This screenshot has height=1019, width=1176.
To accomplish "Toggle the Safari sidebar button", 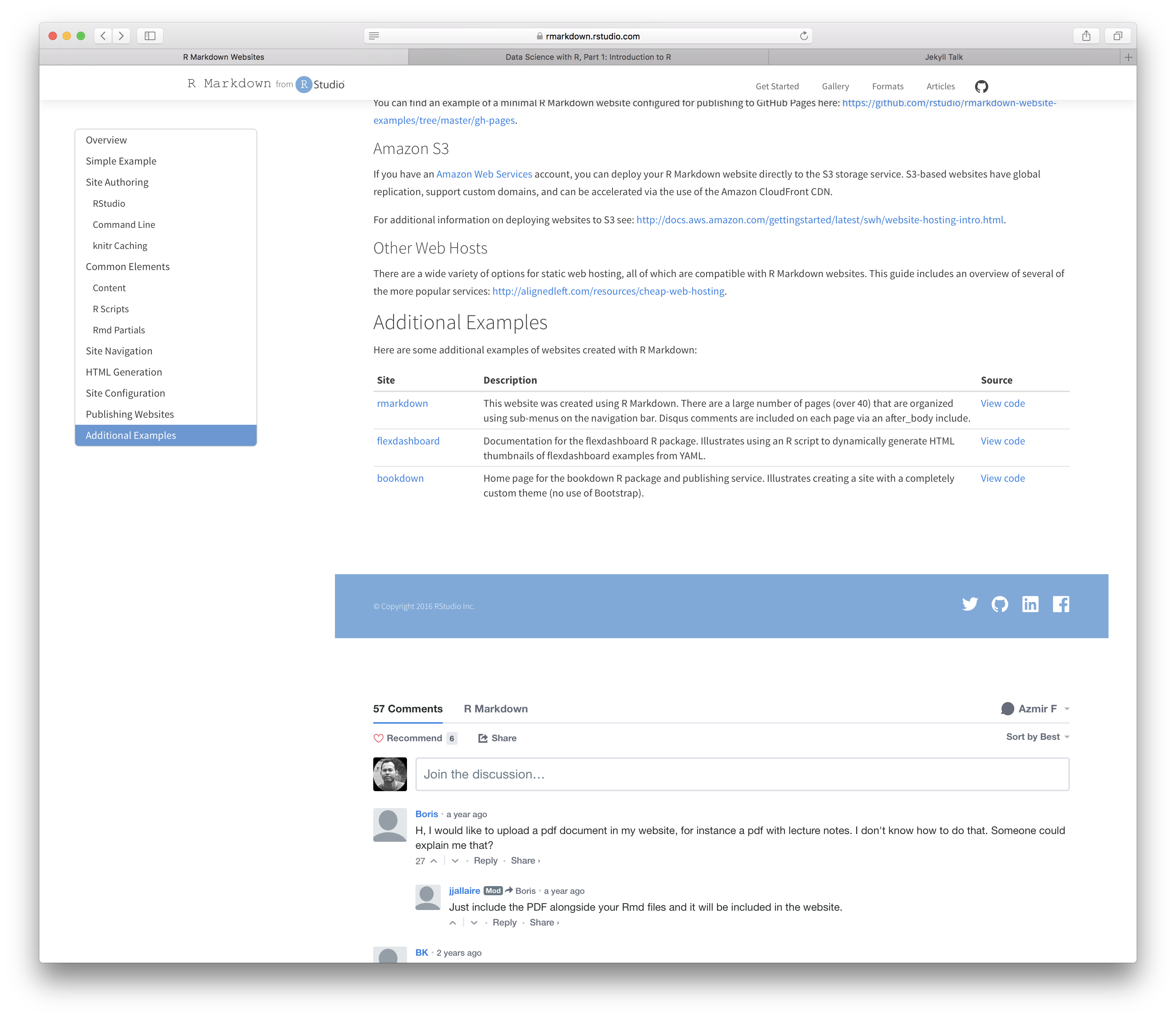I will pos(150,36).
